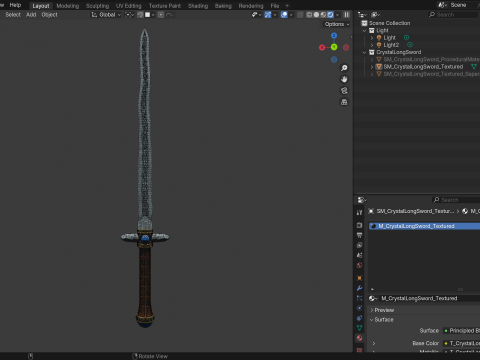Toggle camera view icon in viewport
Viewport: 480px width, 360px height.
pos(344,91)
